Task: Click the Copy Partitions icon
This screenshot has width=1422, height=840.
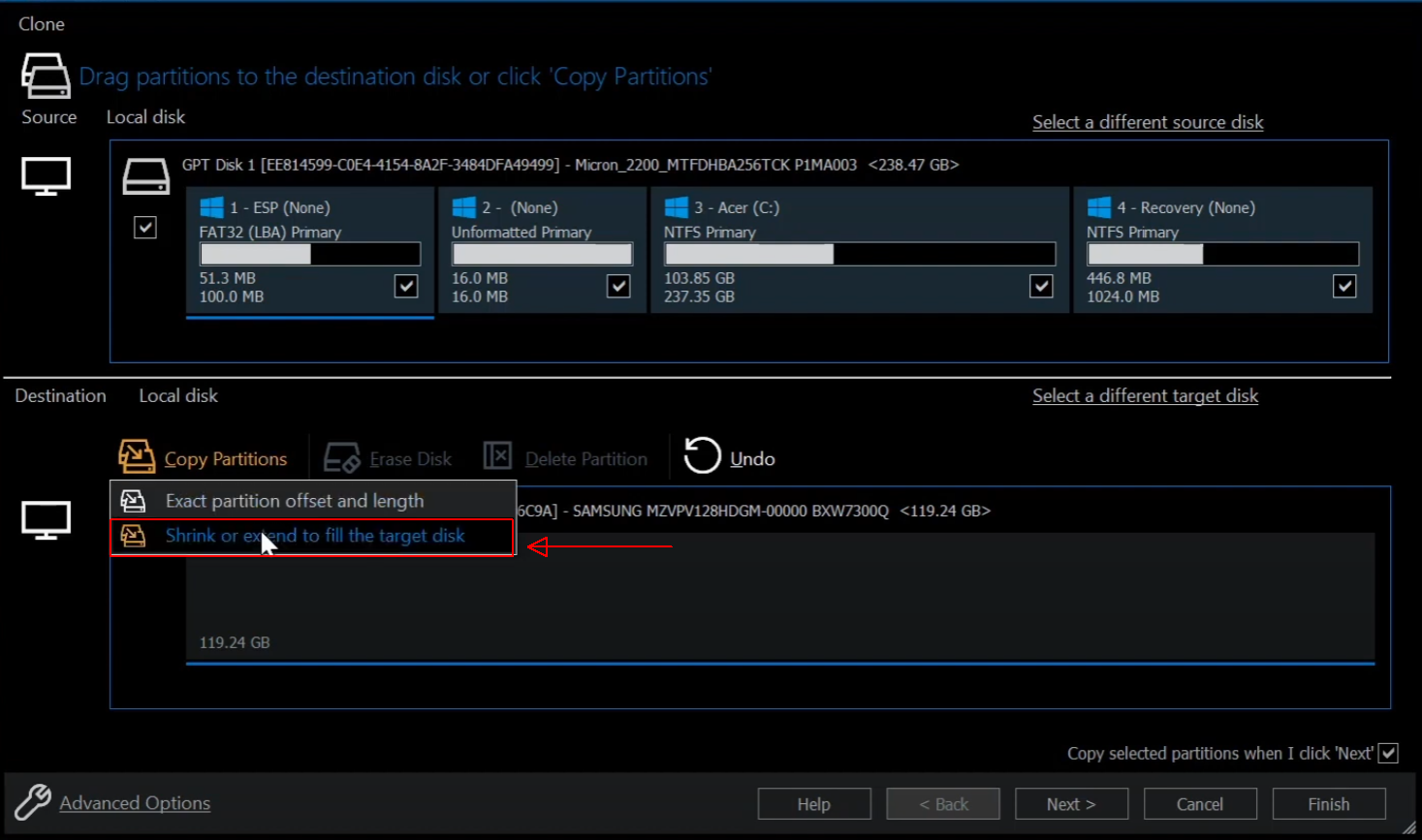Action: [x=136, y=456]
